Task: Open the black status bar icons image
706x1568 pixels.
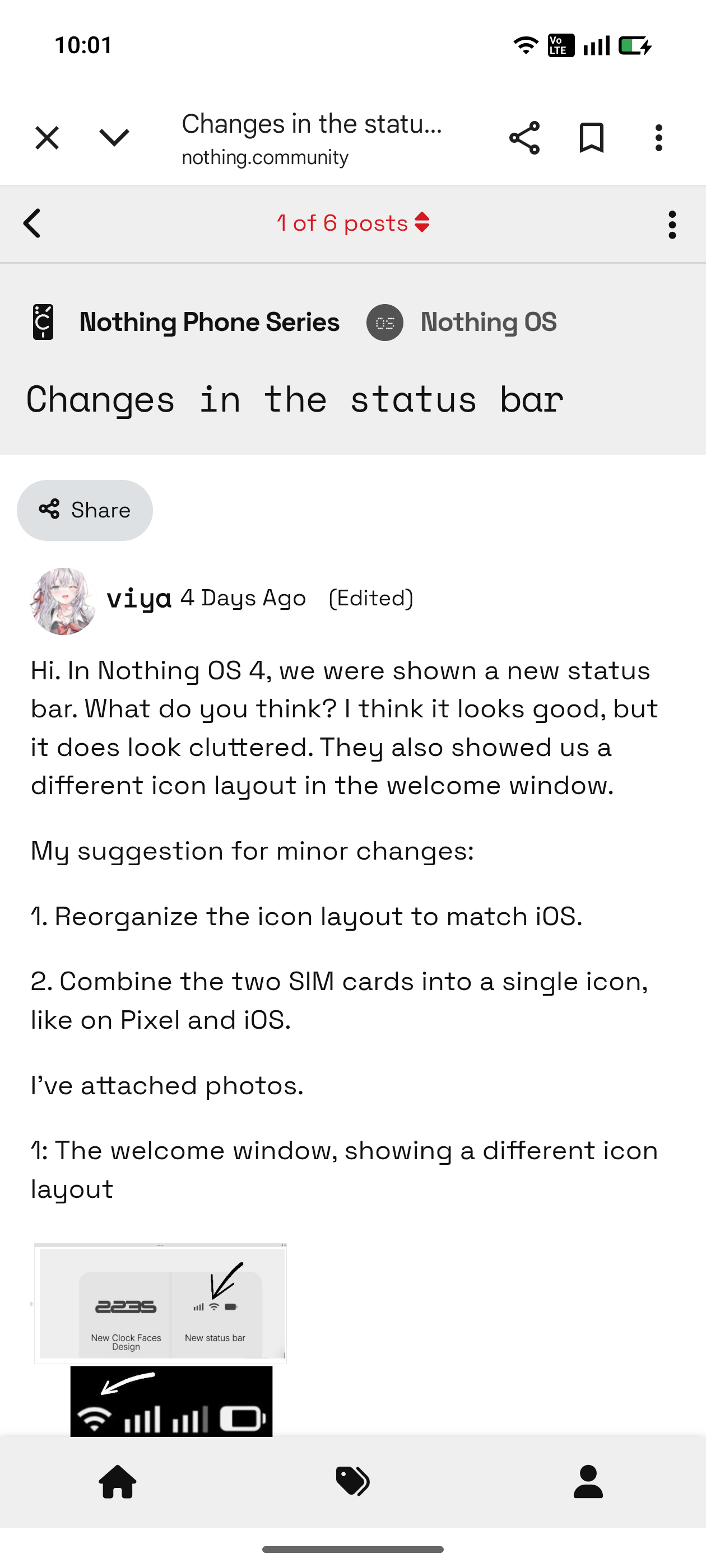Action: click(171, 1401)
